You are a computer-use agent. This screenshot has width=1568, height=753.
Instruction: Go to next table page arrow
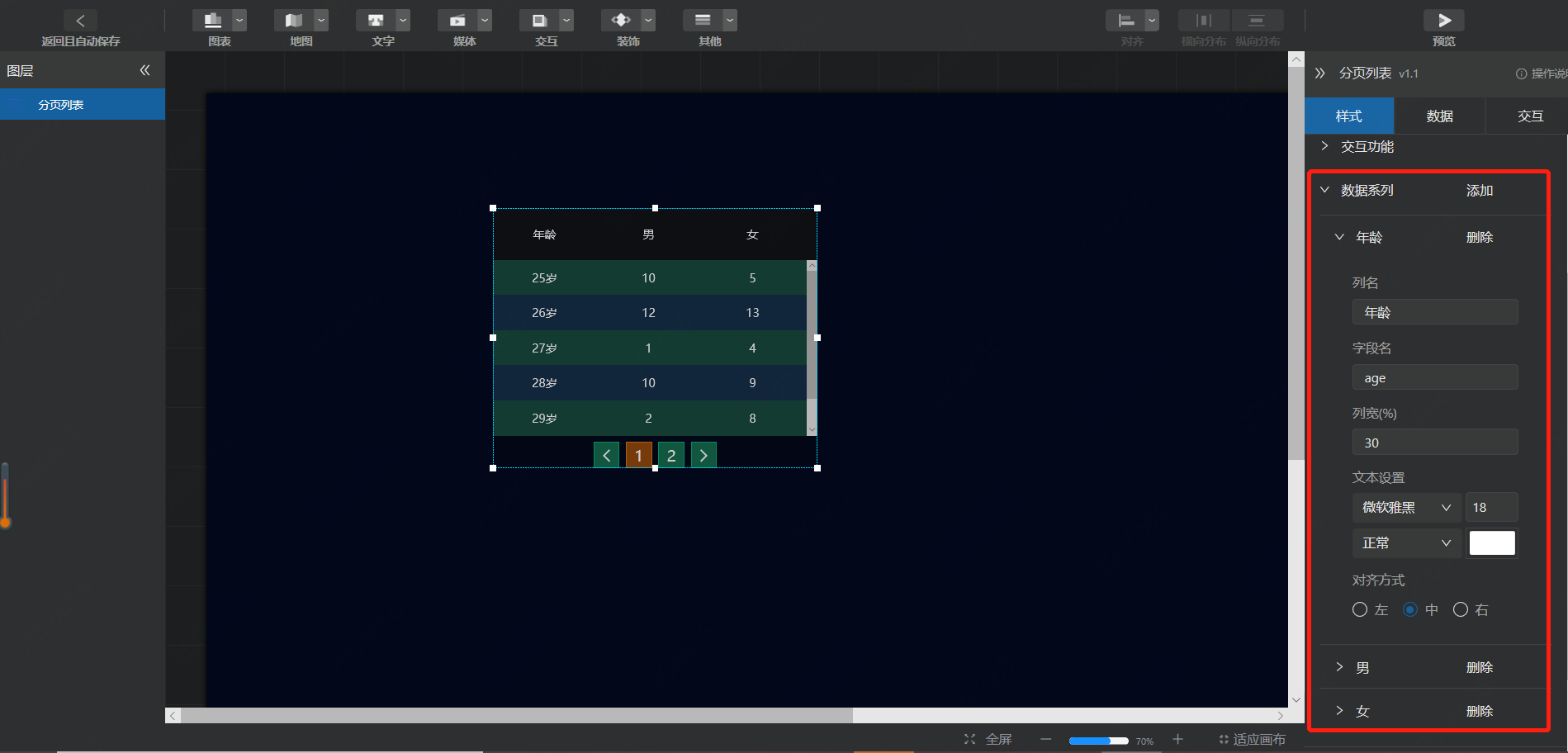(703, 455)
